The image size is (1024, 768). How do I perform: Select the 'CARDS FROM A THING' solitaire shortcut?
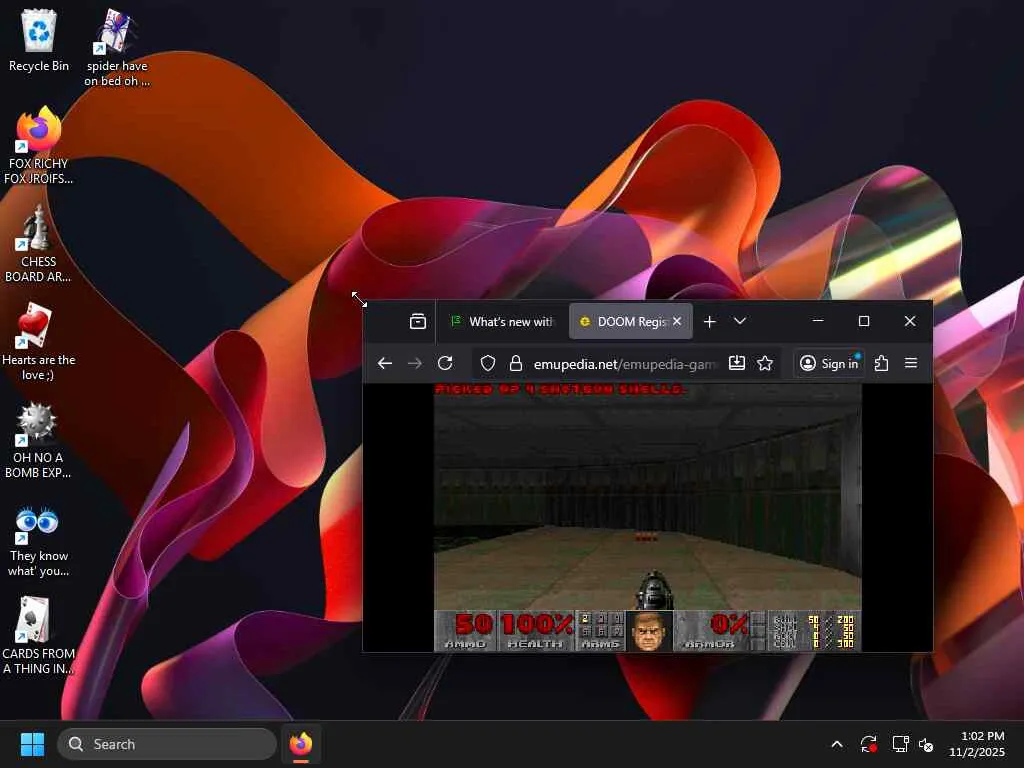click(x=39, y=635)
